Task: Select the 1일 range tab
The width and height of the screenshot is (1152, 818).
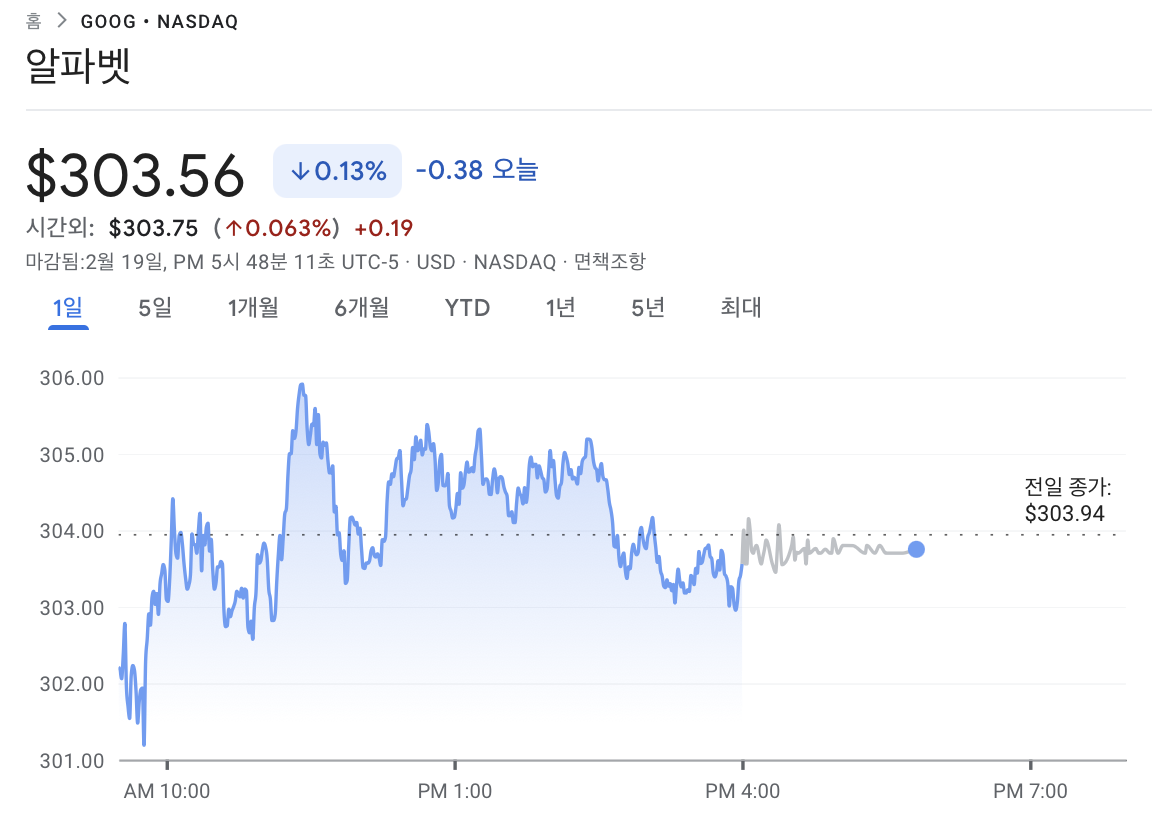Action: pyautogui.click(x=68, y=308)
